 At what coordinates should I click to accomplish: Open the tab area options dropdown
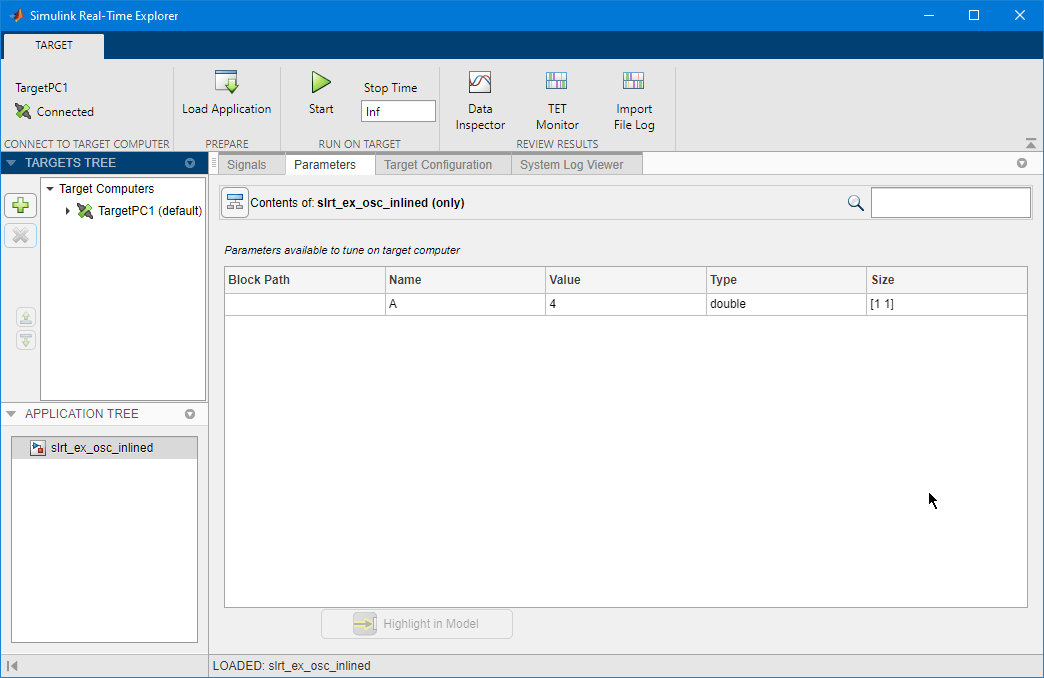(x=1022, y=163)
